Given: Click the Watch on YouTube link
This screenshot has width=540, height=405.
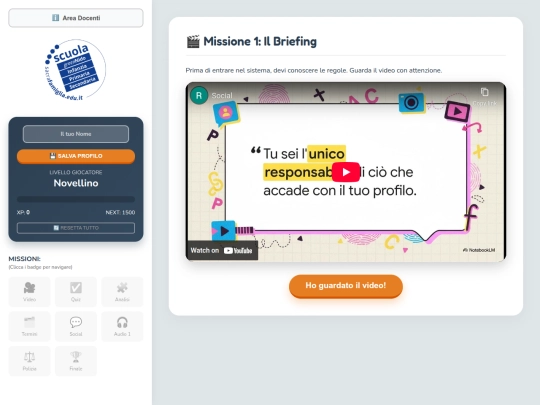Looking at the screenshot, I should click(x=222, y=250).
